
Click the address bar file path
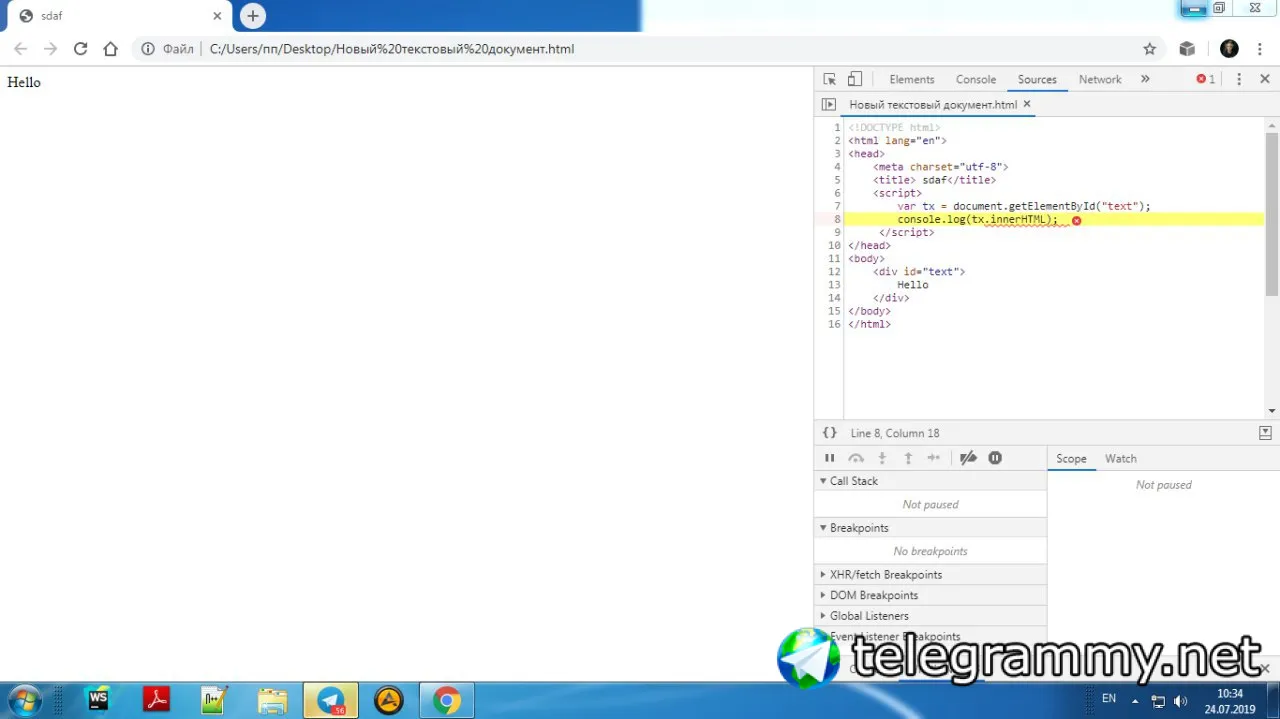392,49
